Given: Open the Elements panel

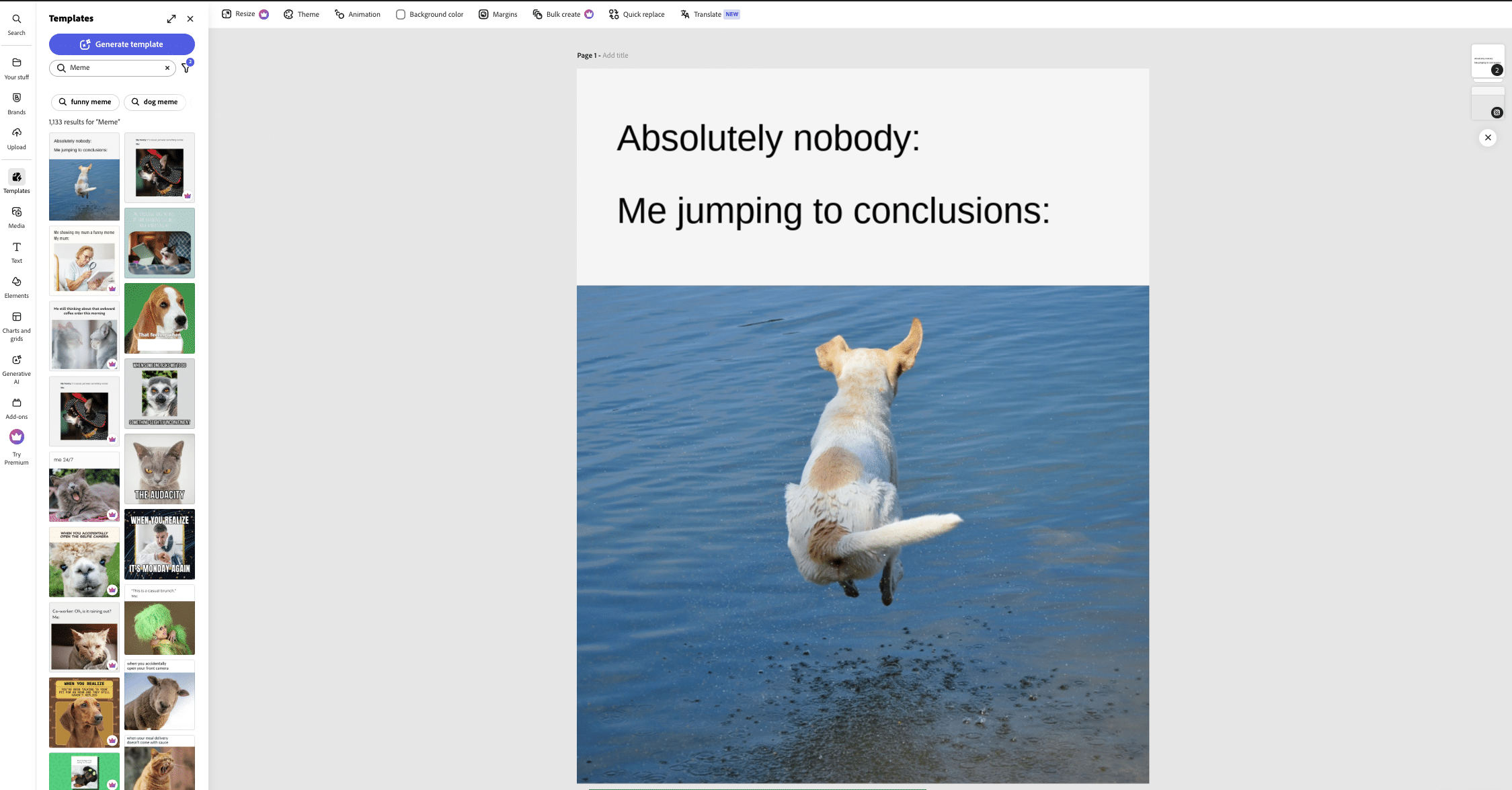Looking at the screenshot, I should (16, 286).
